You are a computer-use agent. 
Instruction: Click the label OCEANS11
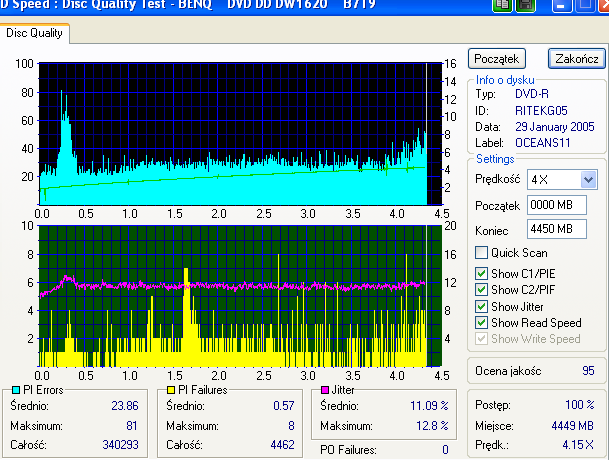coord(543,143)
